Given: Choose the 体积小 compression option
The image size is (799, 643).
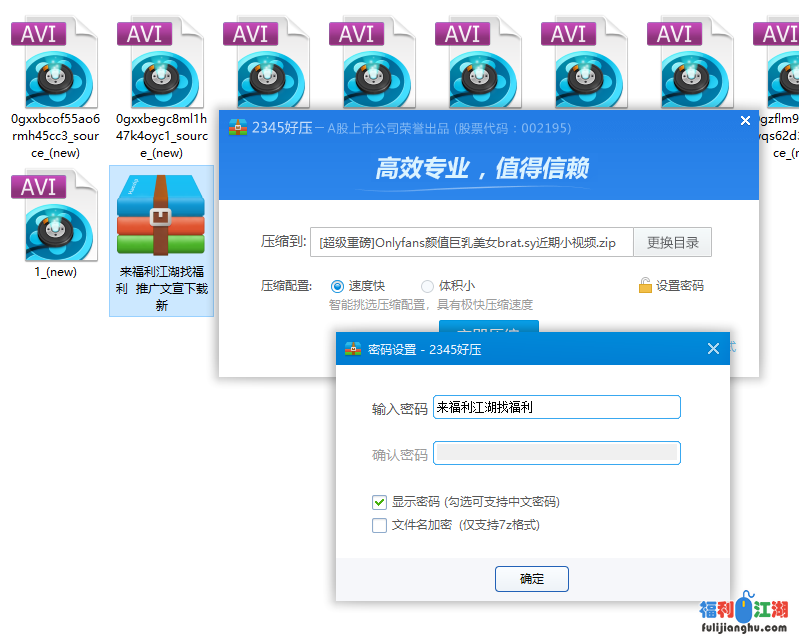Looking at the screenshot, I should 427,286.
